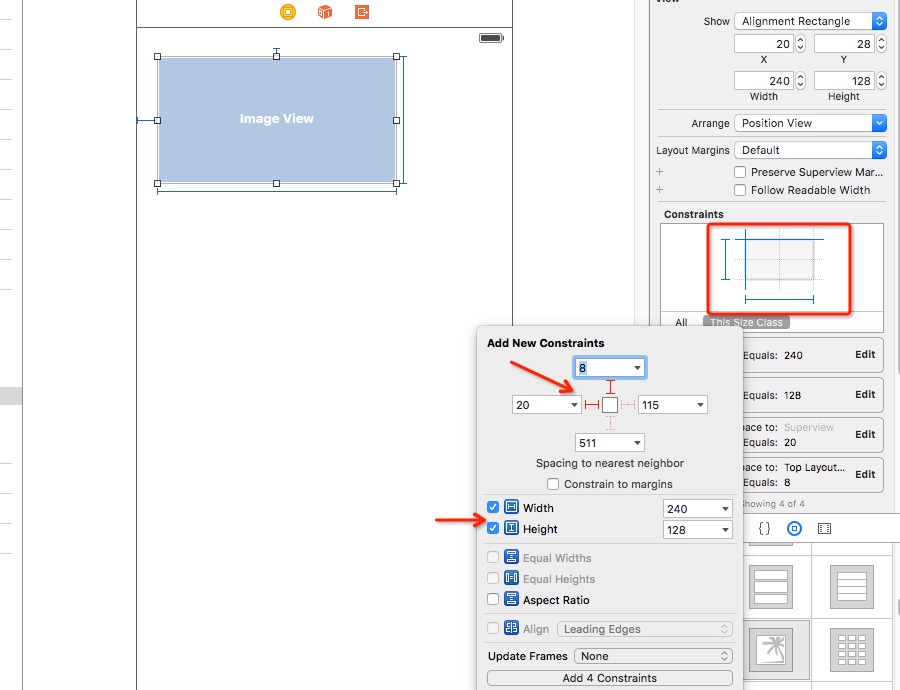Select the First Responder cube icon
This screenshot has height=690, width=900.
(325, 11)
